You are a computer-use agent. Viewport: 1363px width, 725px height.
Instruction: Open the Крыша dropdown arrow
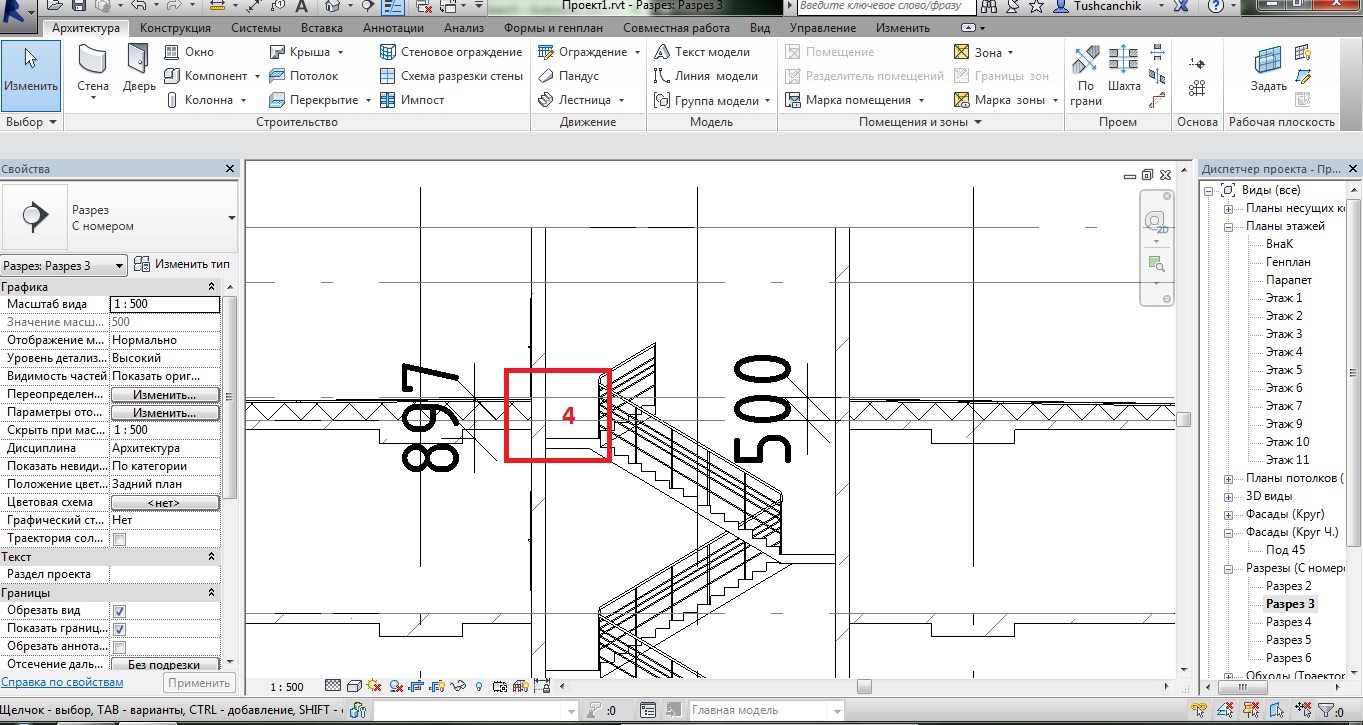(x=341, y=52)
